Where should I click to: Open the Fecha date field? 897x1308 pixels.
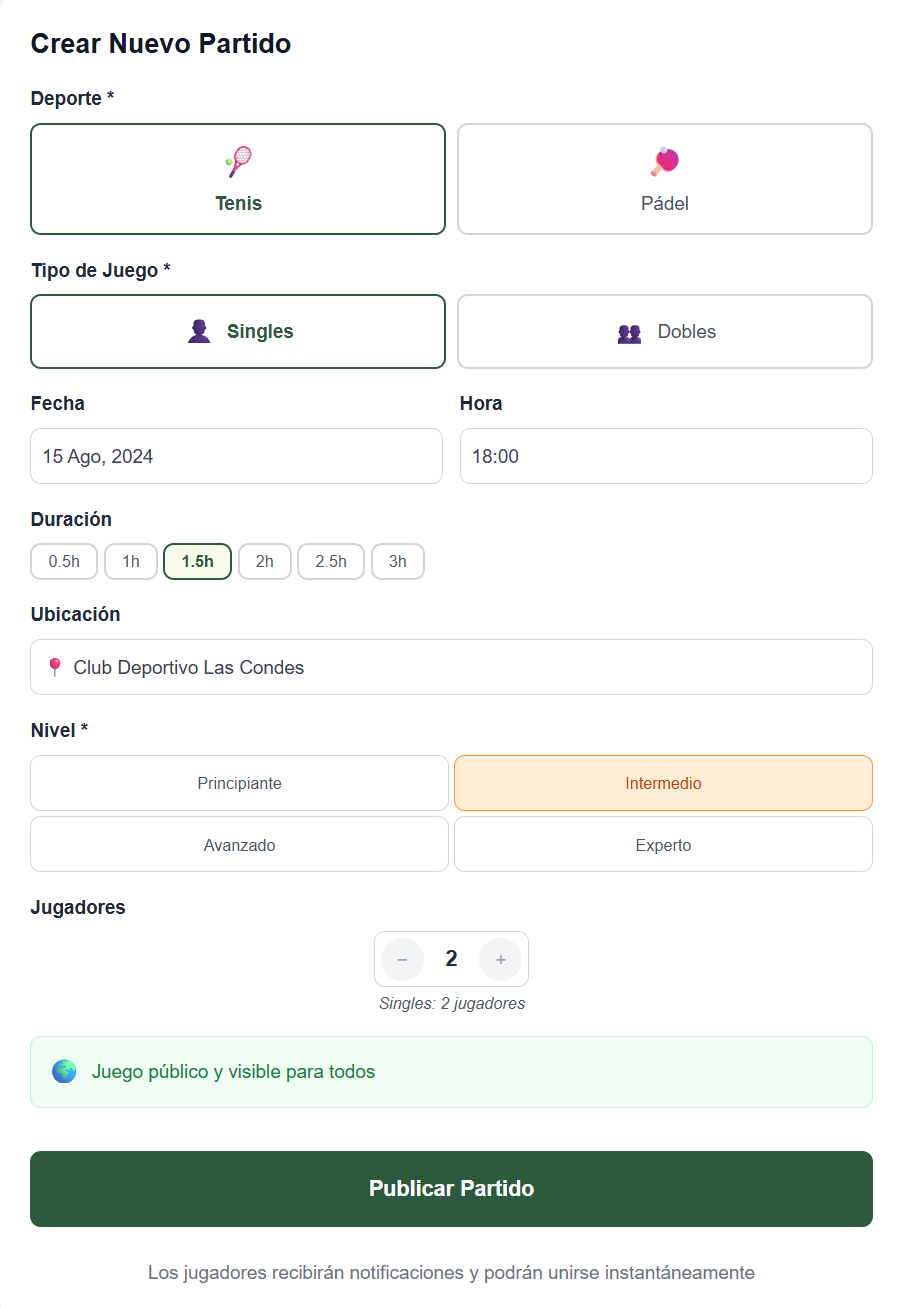[x=236, y=456]
